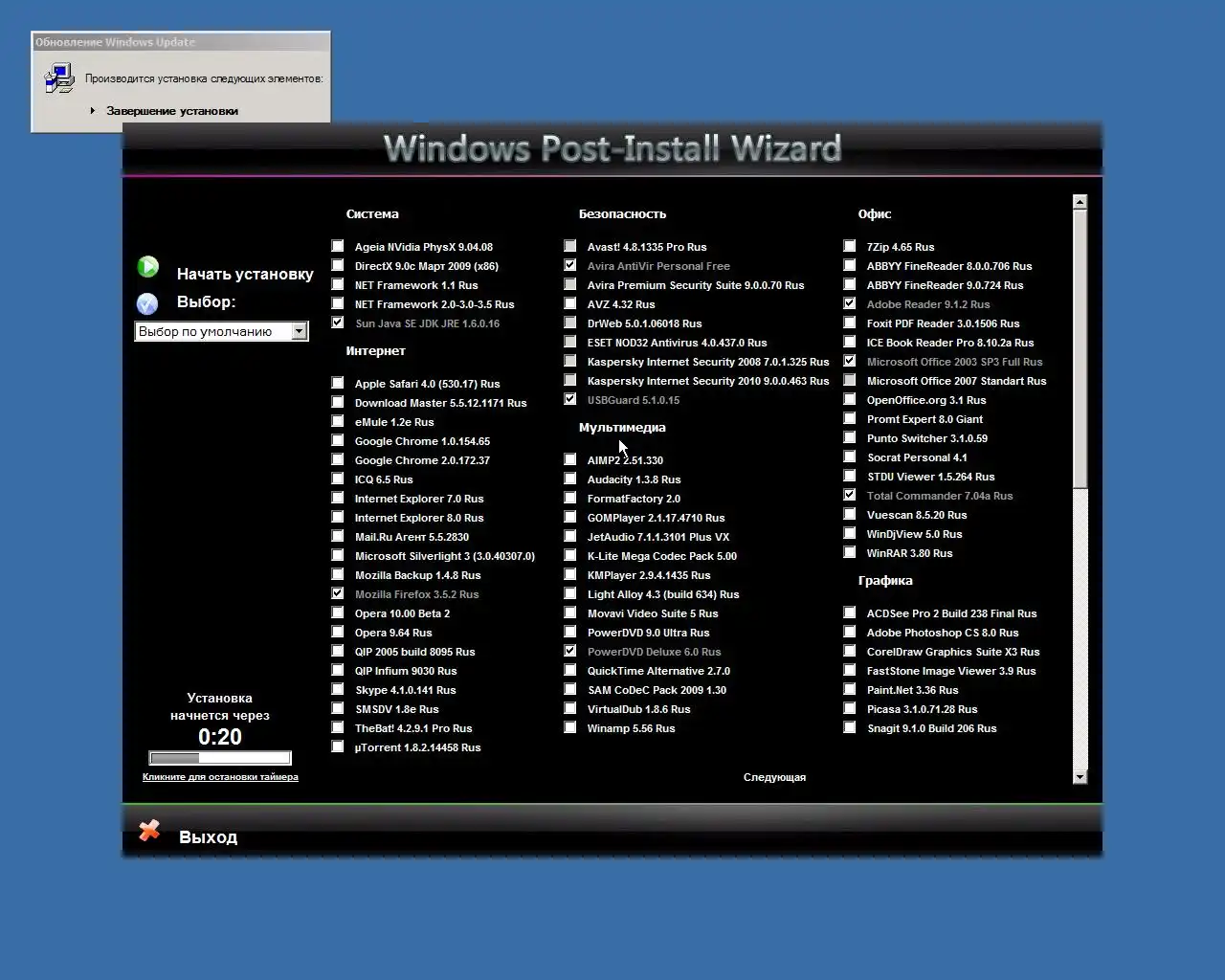The width and height of the screenshot is (1225, 980).
Task: Uncheck Avira AntiVir Personal Free
Action: [570, 265]
